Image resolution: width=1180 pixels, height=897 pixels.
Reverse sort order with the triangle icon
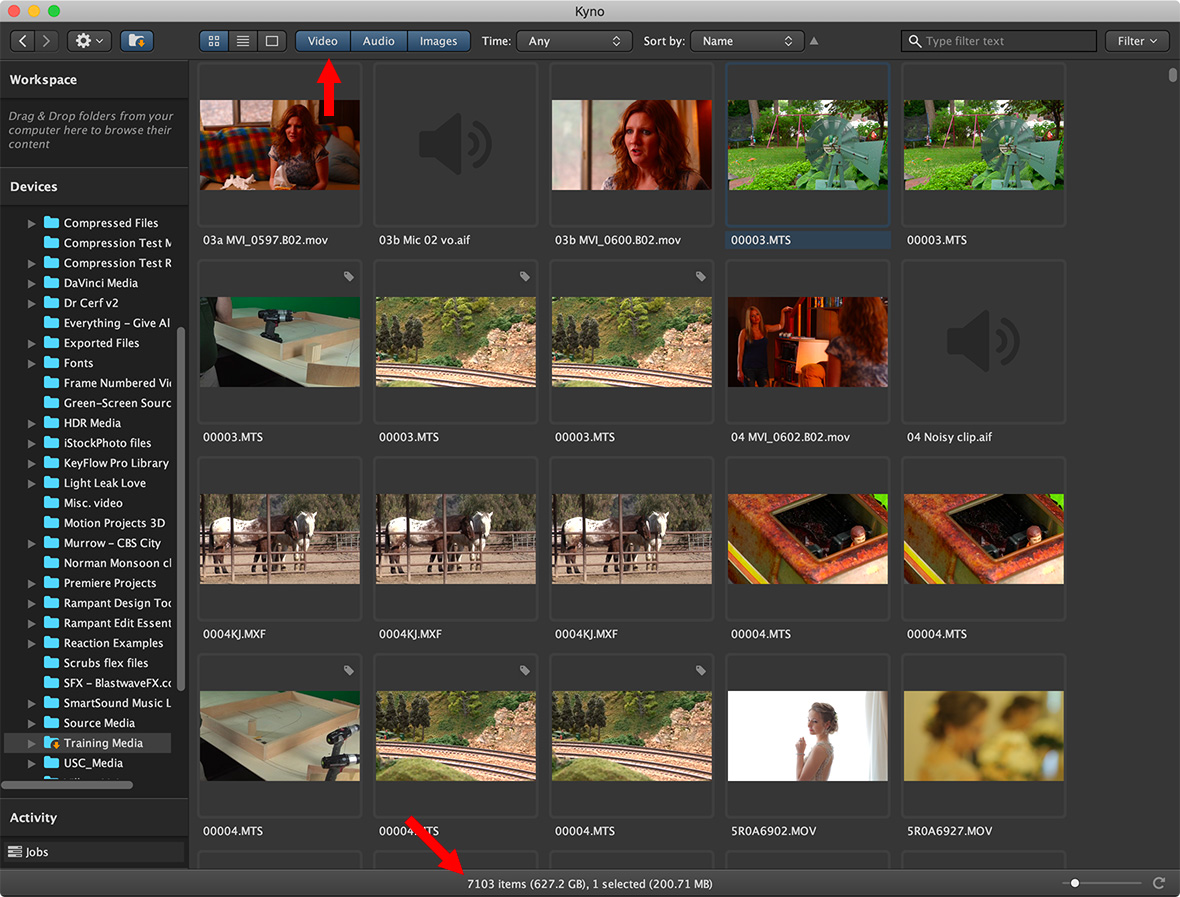[x=814, y=41]
